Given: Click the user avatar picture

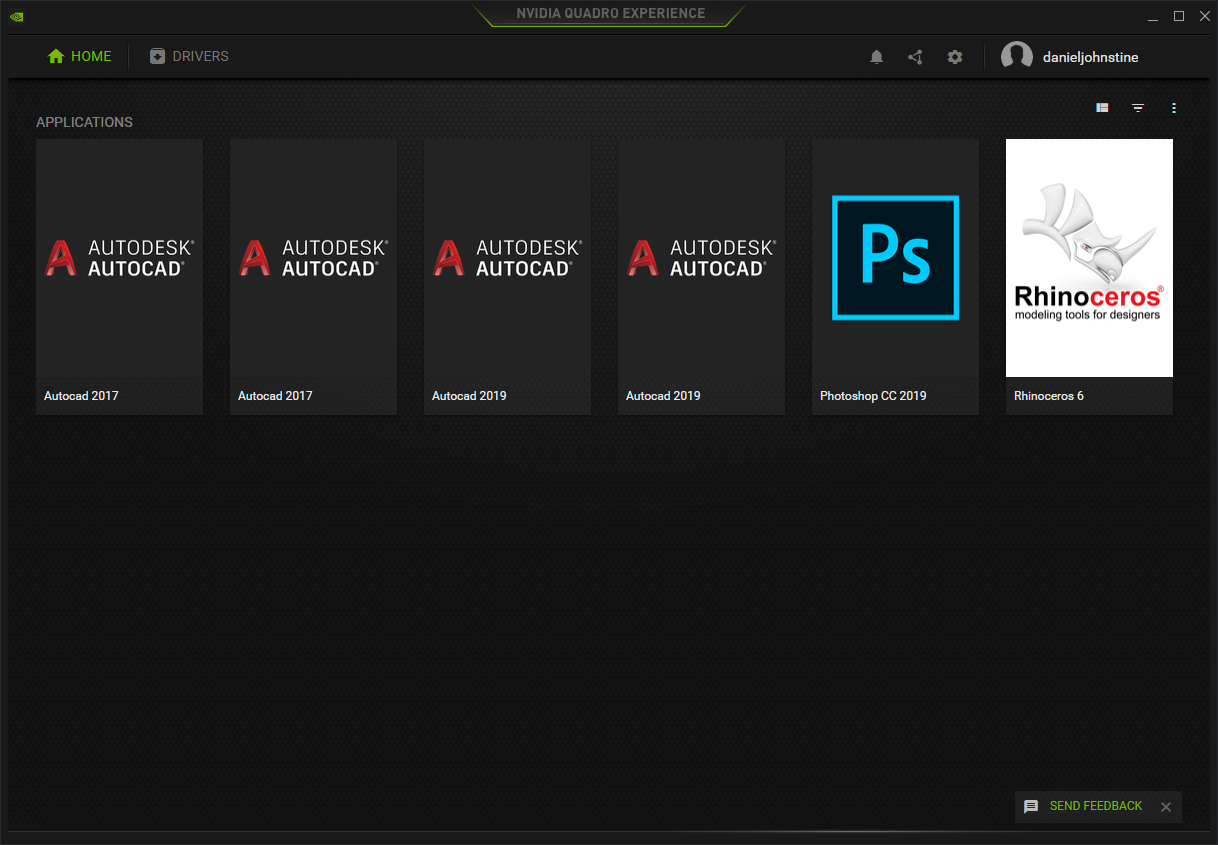Looking at the screenshot, I should coord(1017,57).
